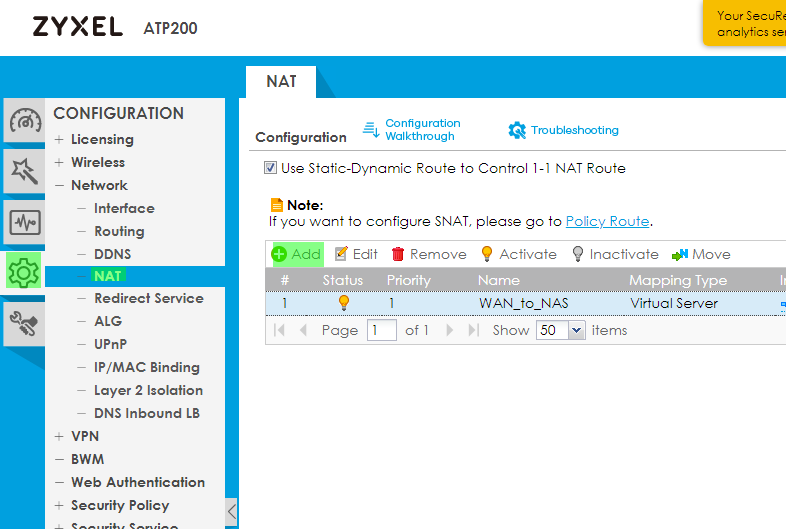Click the status bulb of WAN_to_NAS rule
This screenshot has width=786, height=529.
[x=344, y=303]
